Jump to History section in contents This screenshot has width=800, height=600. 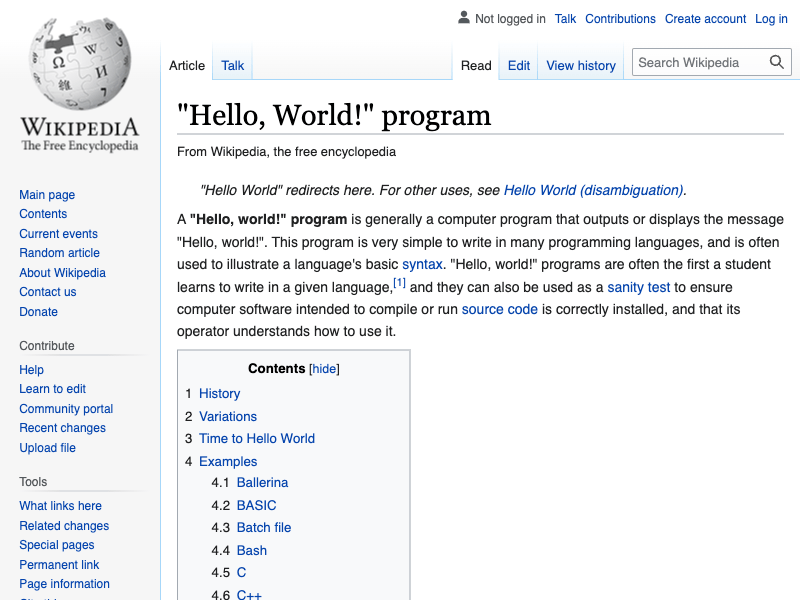point(219,394)
